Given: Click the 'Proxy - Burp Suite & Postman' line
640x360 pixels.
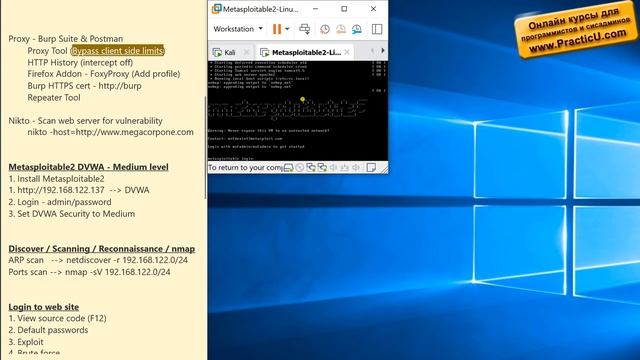Looking at the screenshot, I should point(65,39).
